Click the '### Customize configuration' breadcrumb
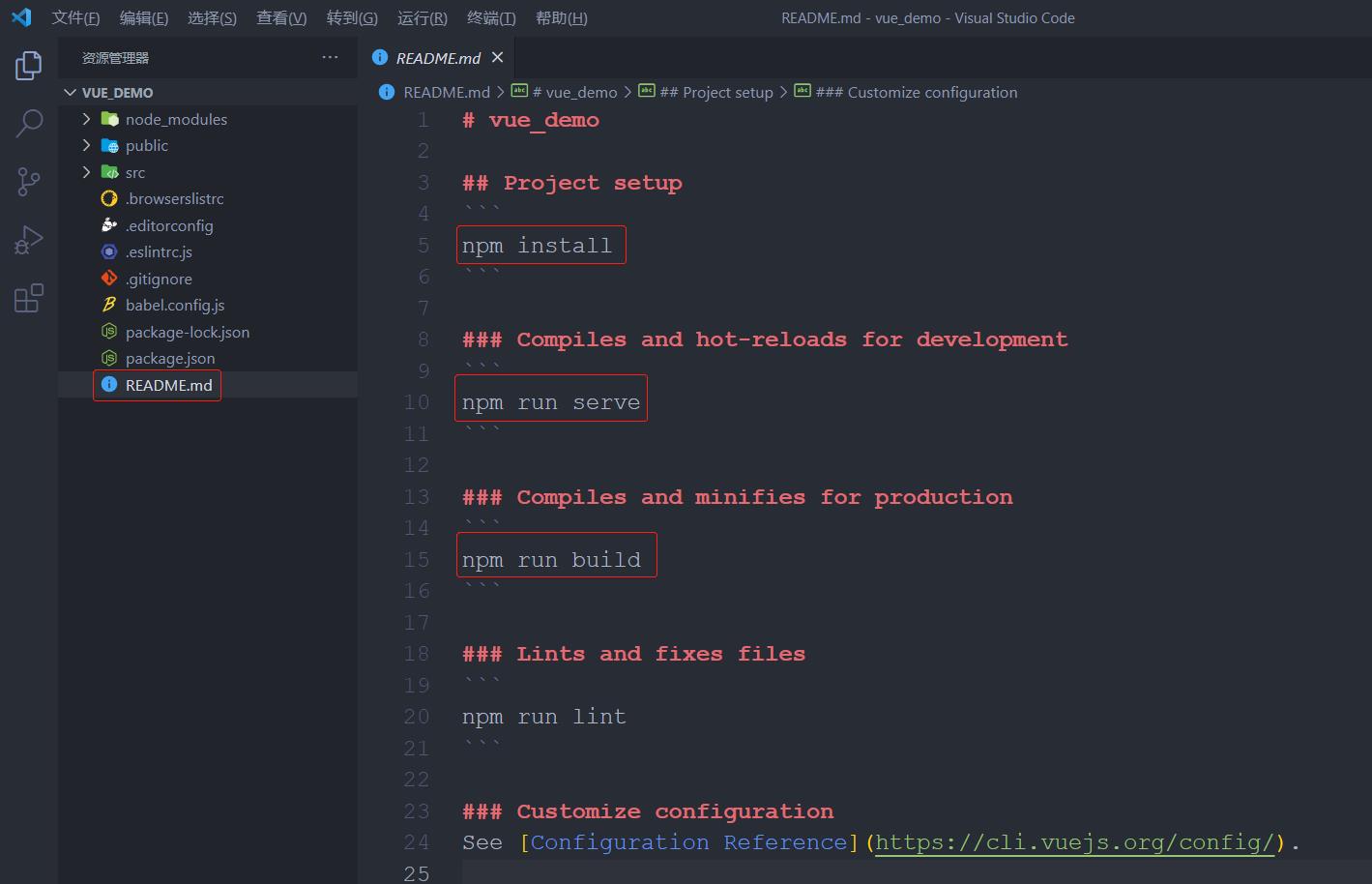 (917, 92)
